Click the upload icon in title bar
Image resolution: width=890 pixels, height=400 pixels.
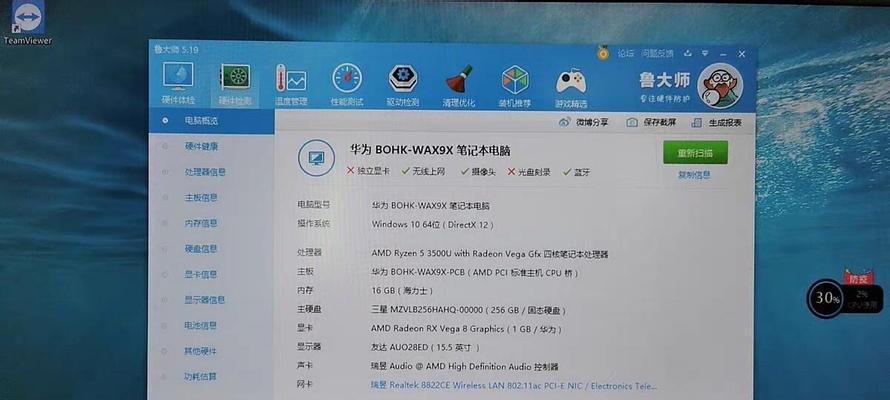[688, 54]
